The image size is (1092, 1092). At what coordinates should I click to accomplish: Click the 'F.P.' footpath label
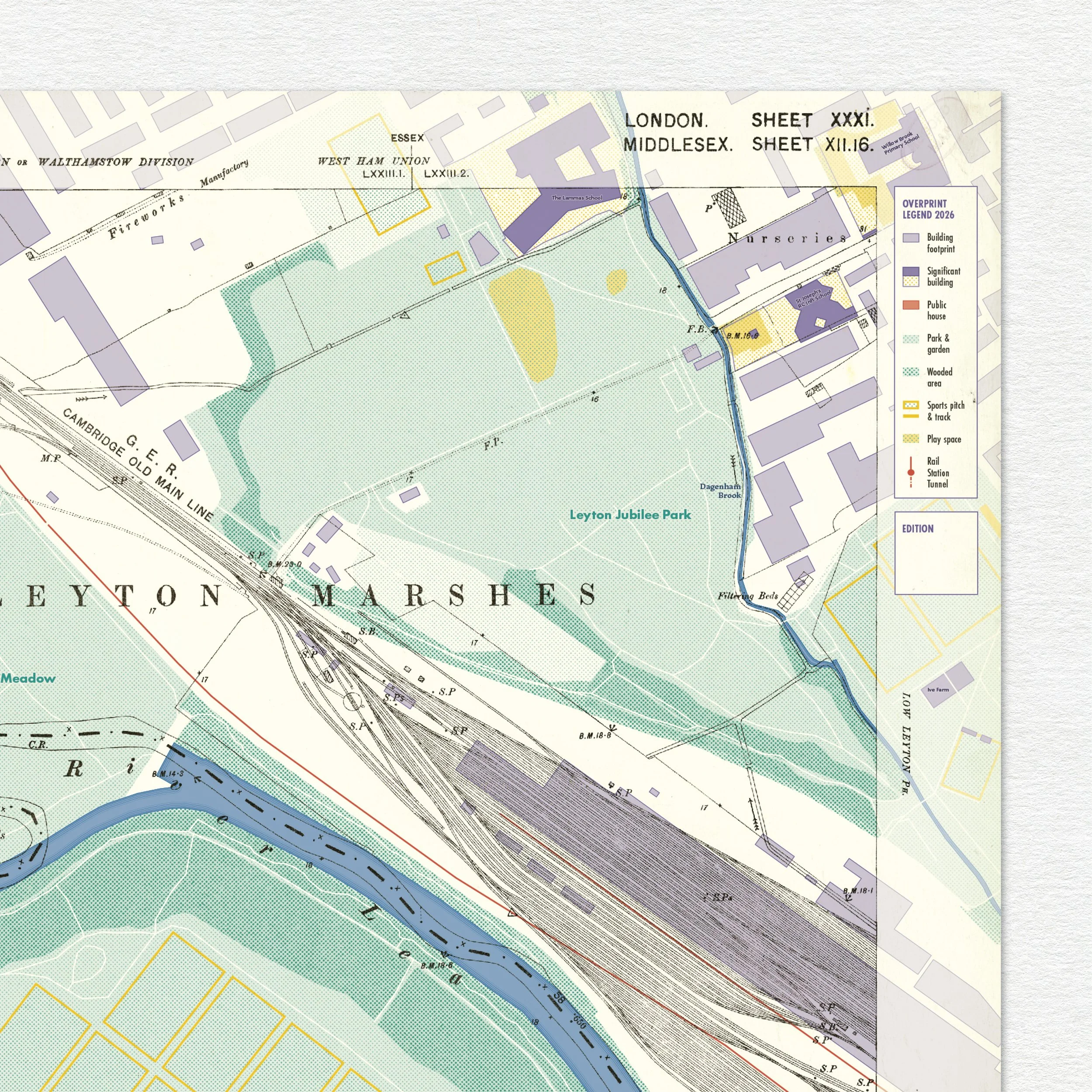(493, 444)
